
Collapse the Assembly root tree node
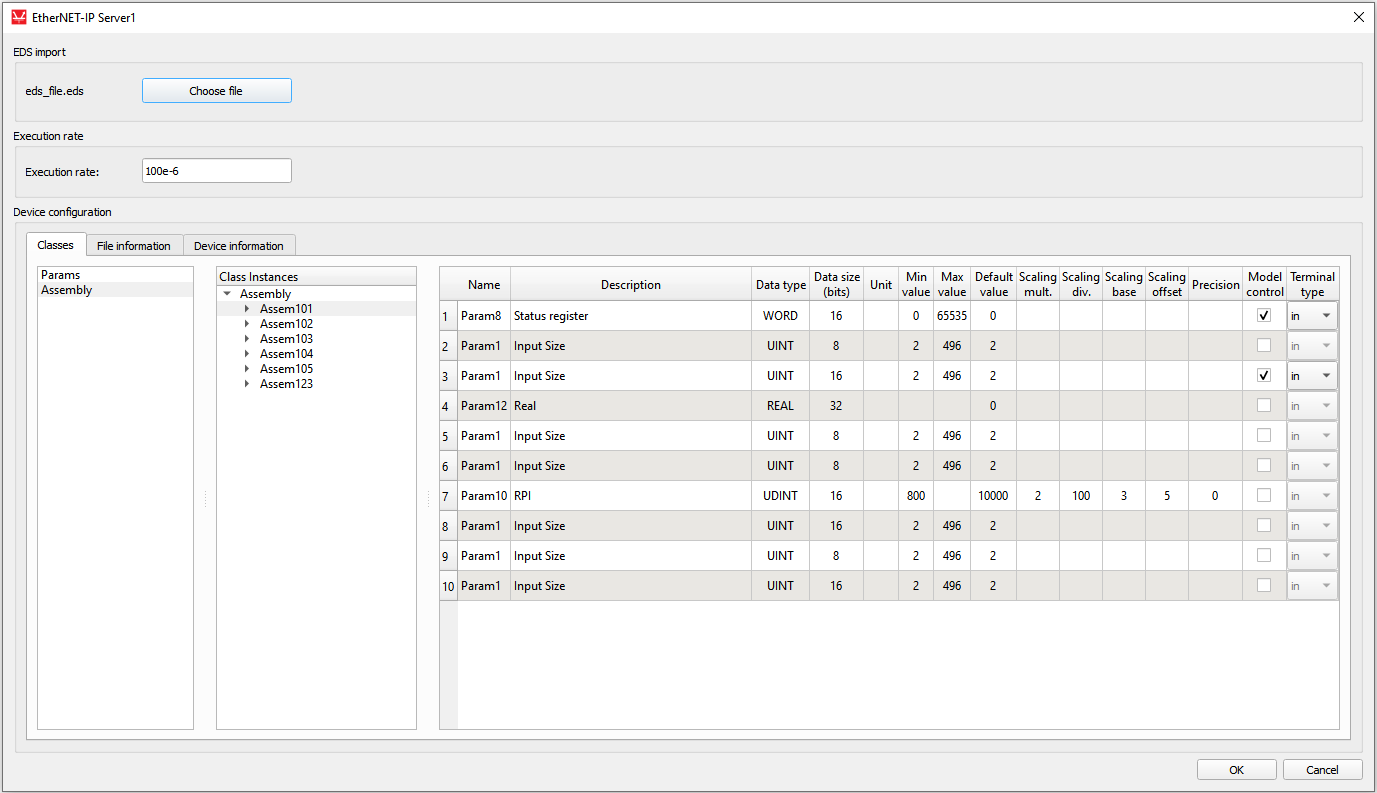pos(228,294)
